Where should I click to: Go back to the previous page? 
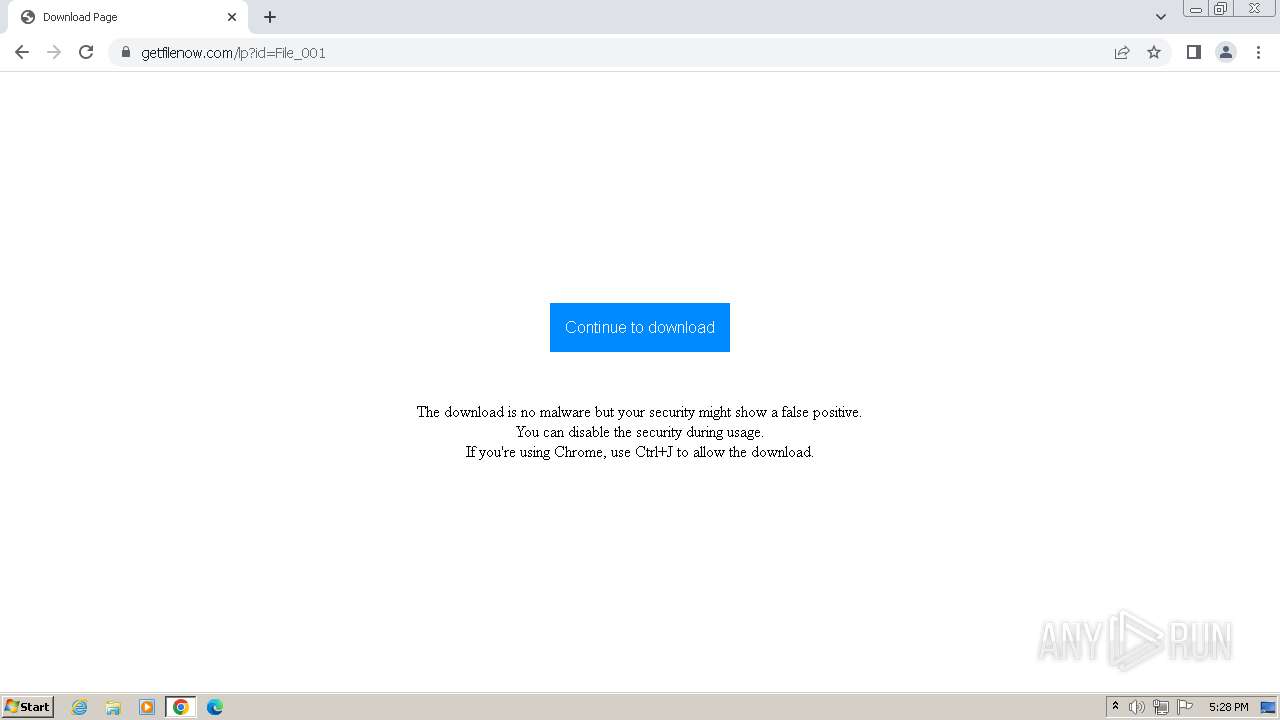pyautogui.click(x=22, y=52)
